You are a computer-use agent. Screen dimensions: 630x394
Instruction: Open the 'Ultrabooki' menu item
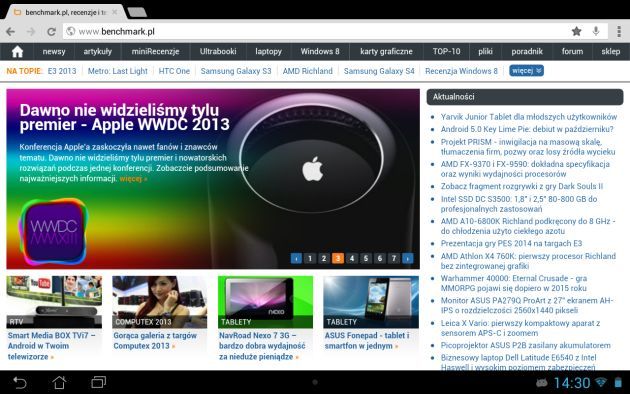pos(218,51)
